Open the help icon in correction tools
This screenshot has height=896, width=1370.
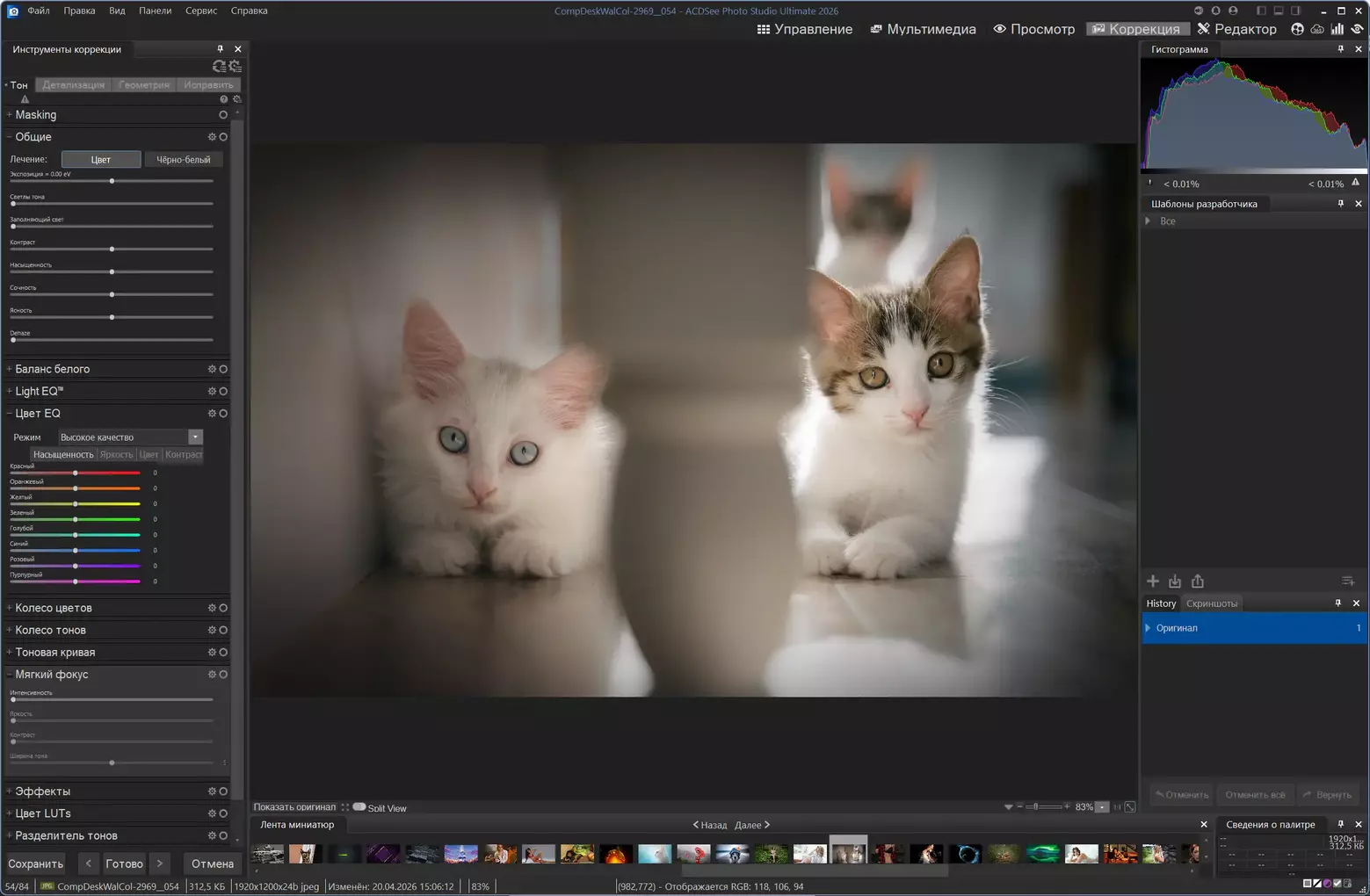(223, 99)
